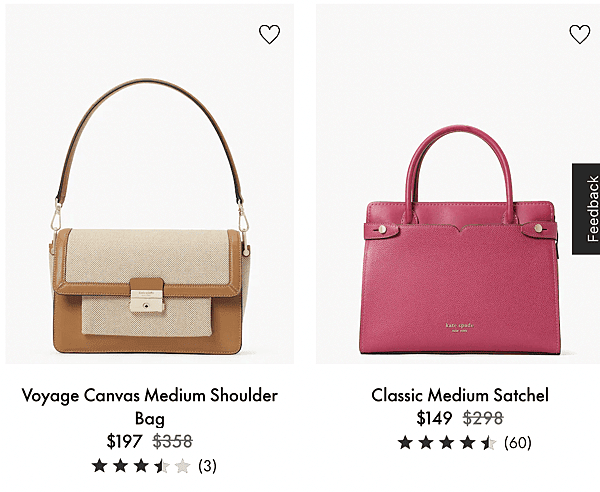
Task: Click the star rating of shoulder bag
Action: tap(141, 466)
